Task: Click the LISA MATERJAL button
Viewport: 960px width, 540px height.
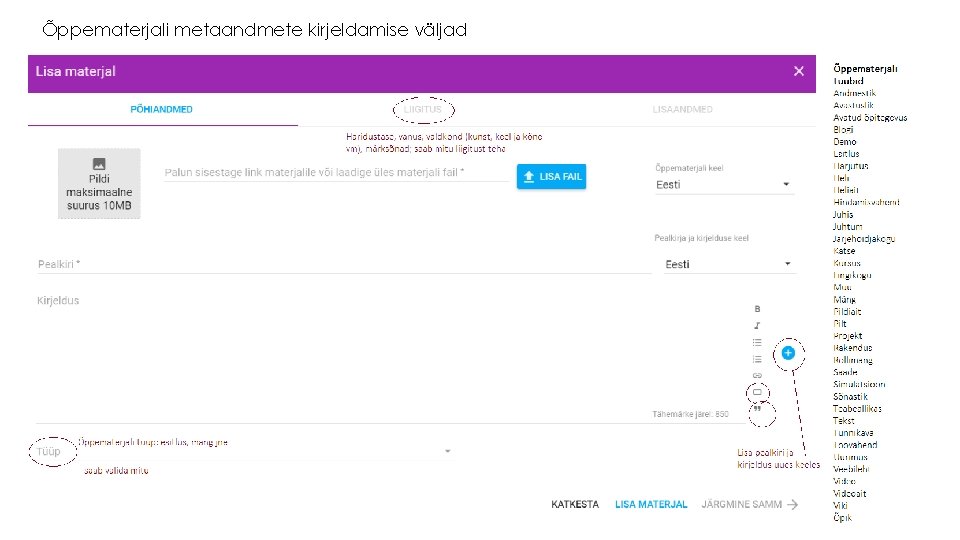Action: 651,504
